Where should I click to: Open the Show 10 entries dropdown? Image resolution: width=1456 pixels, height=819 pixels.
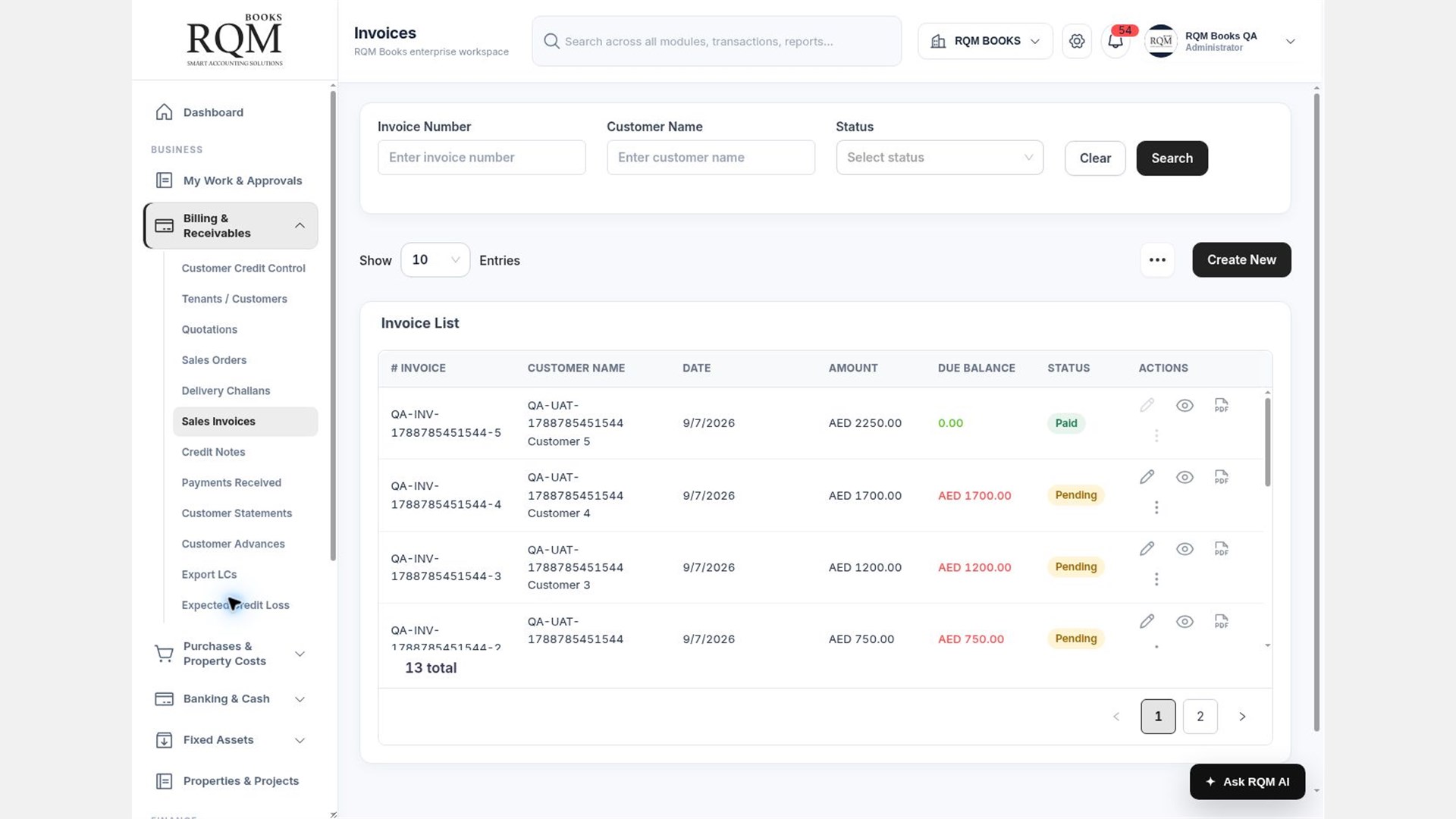pyautogui.click(x=435, y=260)
